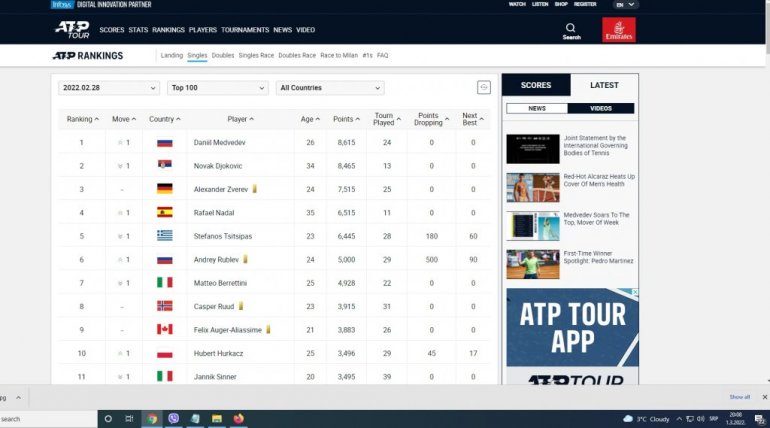Open the Red-Hot Alcaraz video thumbnail

(x=532, y=187)
